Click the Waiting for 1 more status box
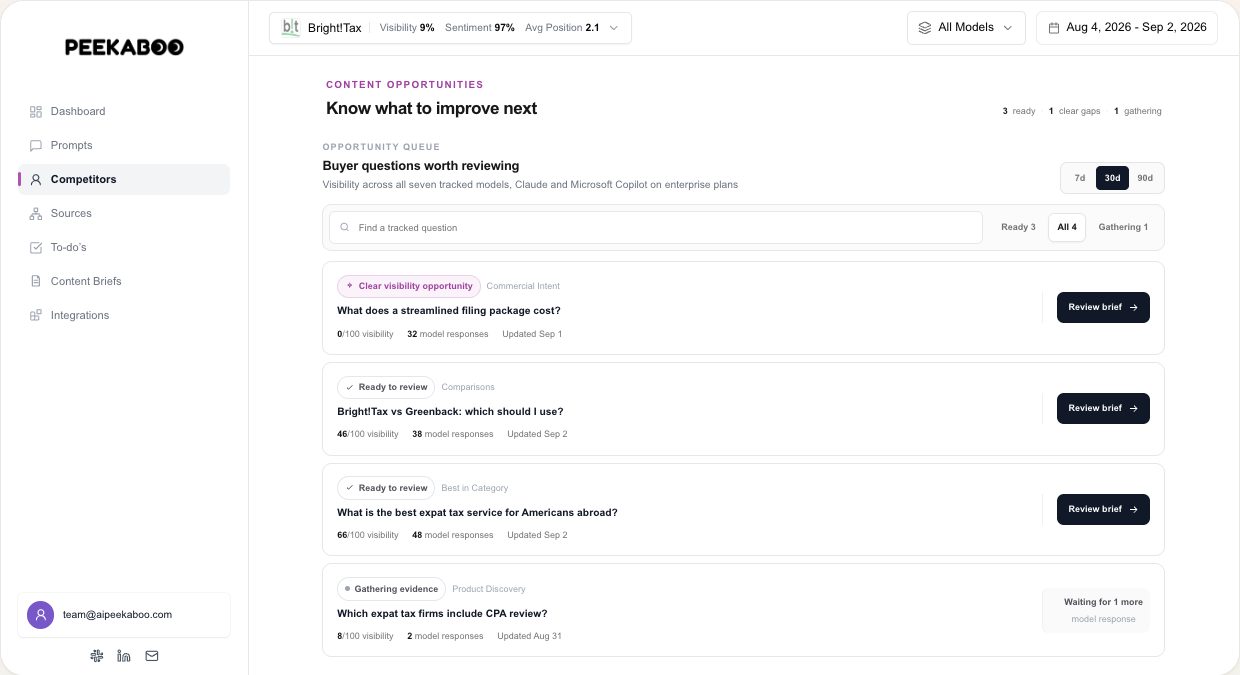This screenshot has width=1240, height=675. click(1096, 610)
